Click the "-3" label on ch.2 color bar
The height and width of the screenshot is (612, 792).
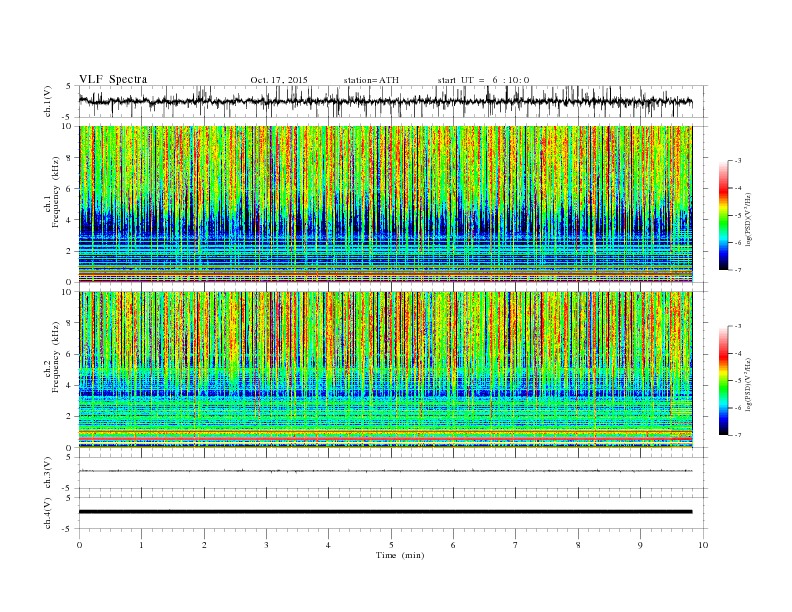click(x=738, y=326)
